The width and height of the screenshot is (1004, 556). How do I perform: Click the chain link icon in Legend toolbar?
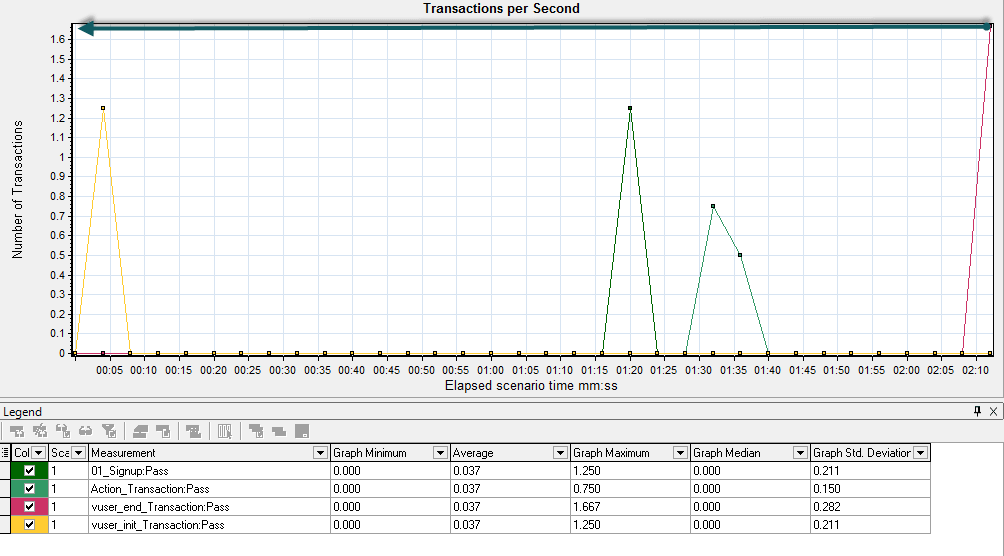tap(86, 431)
